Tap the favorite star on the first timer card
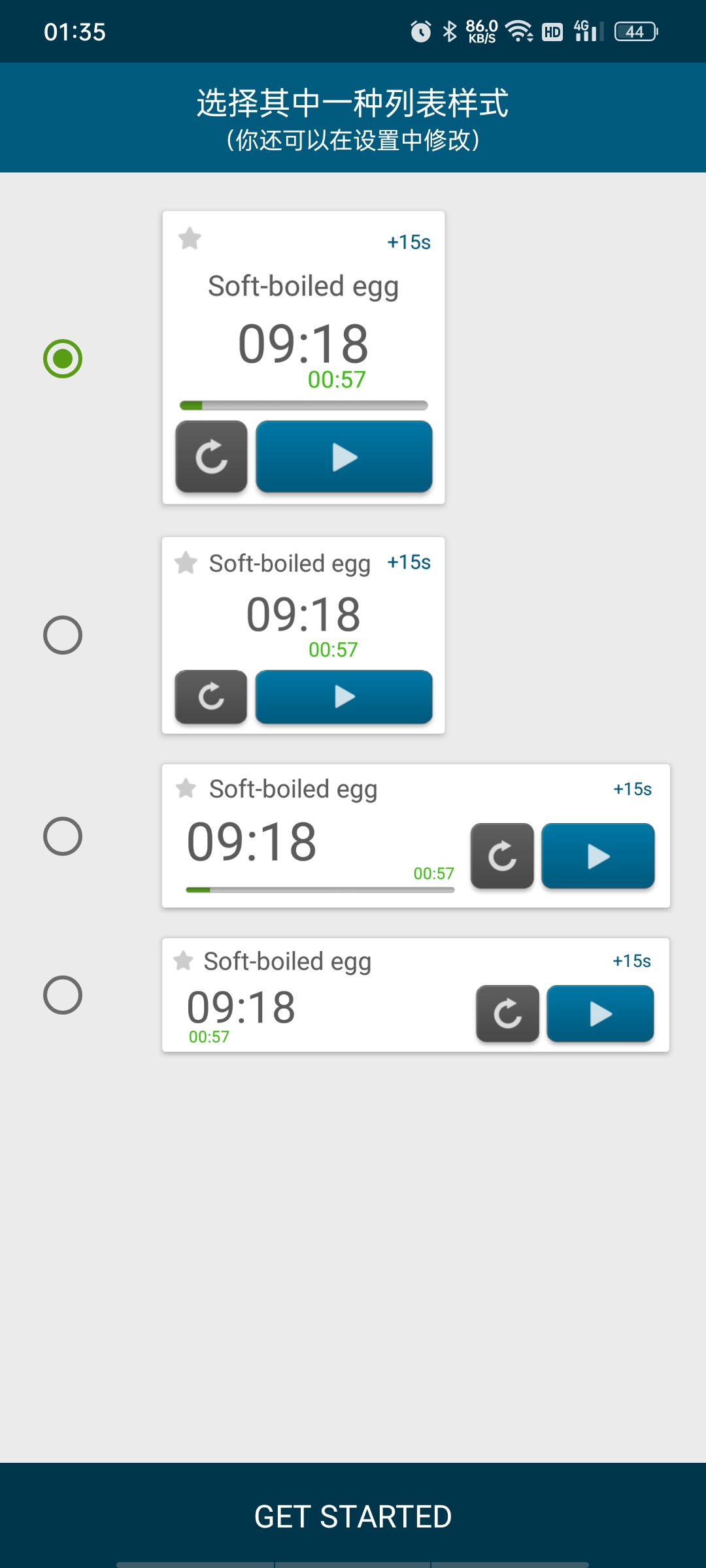 (x=190, y=238)
